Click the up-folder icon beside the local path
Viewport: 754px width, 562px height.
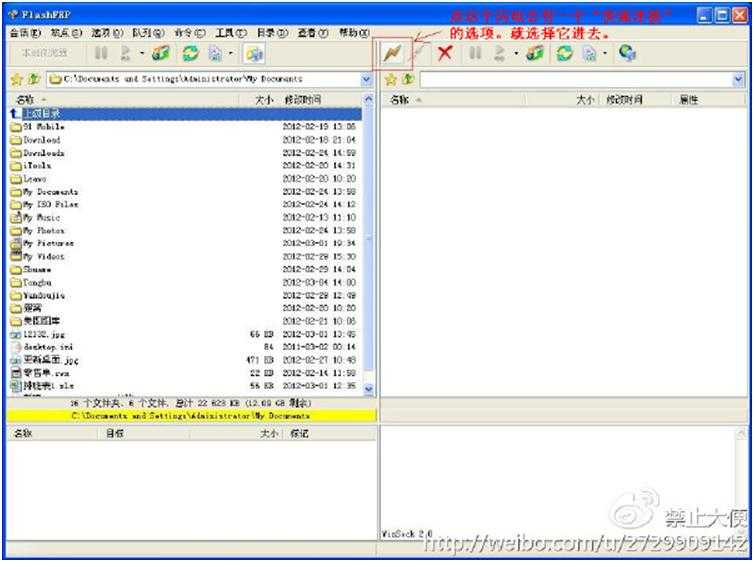34,79
